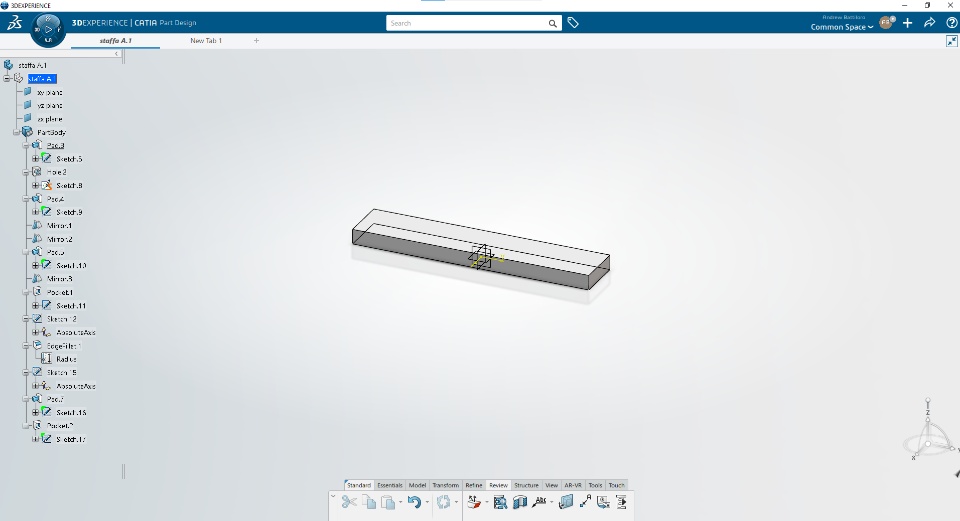Click the Copy icon in the toolbar

(369, 502)
